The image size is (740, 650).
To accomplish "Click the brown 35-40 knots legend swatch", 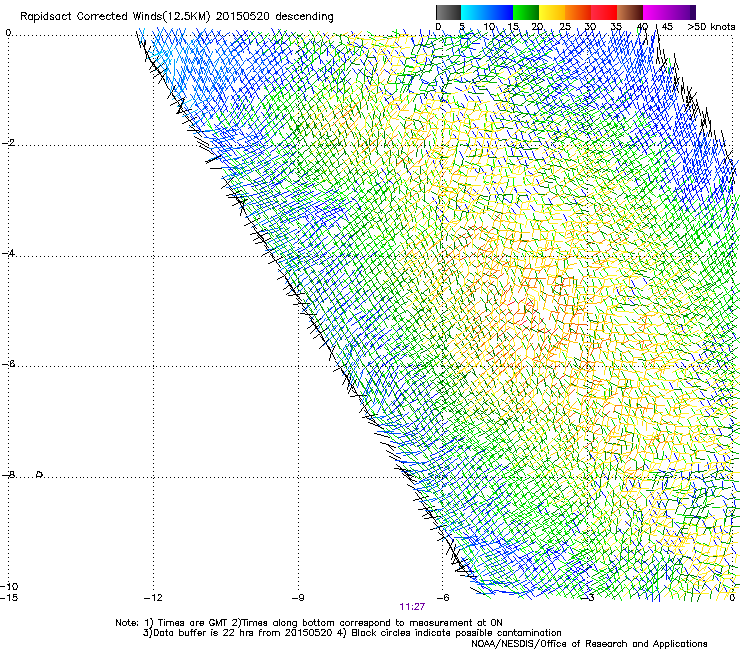I will [x=630, y=12].
